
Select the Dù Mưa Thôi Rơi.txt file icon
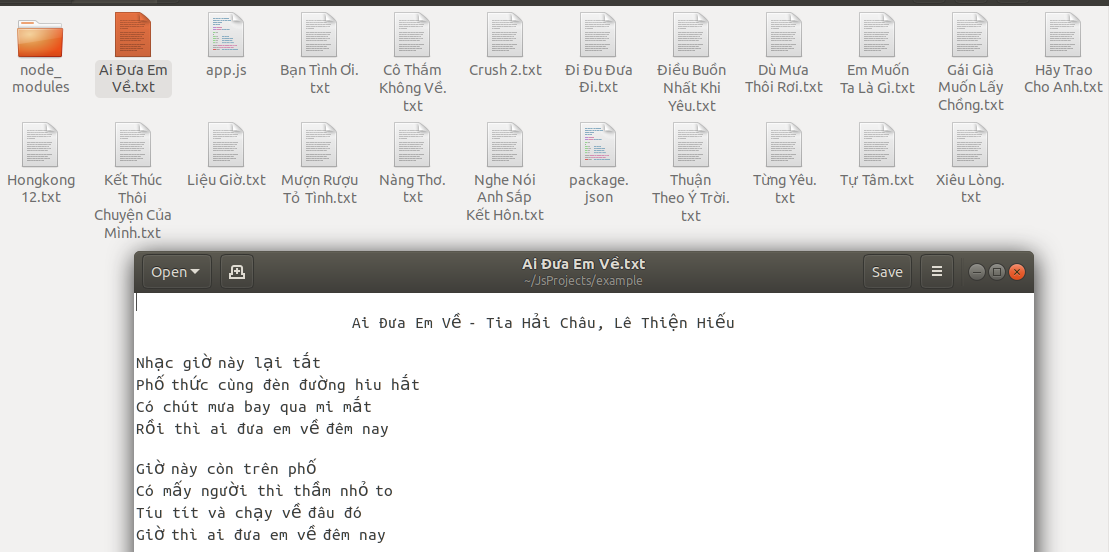[784, 35]
